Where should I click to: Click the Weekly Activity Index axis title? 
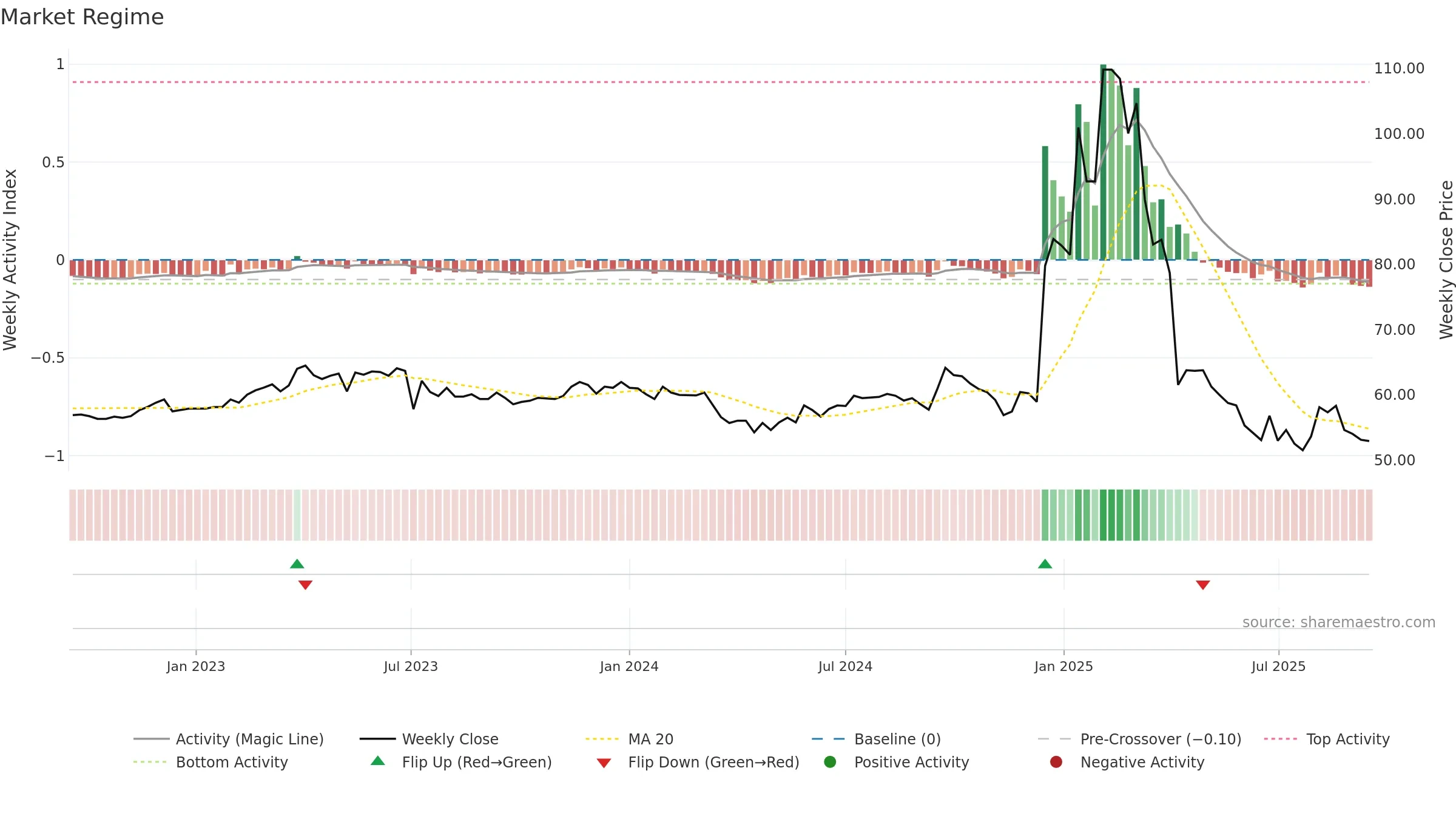point(10,260)
